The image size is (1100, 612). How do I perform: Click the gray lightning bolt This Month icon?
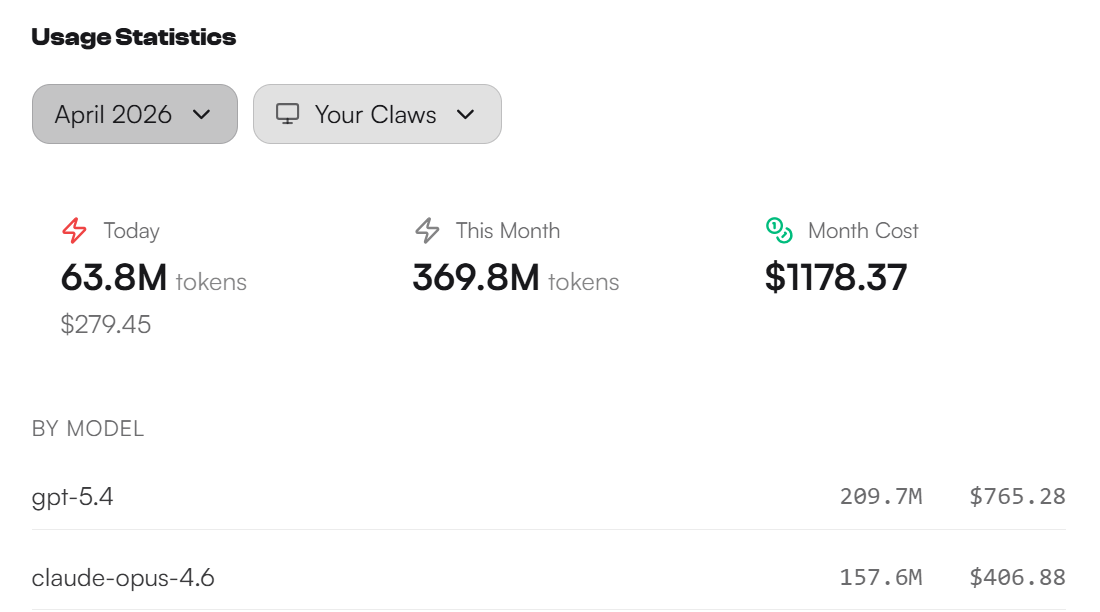[427, 231]
